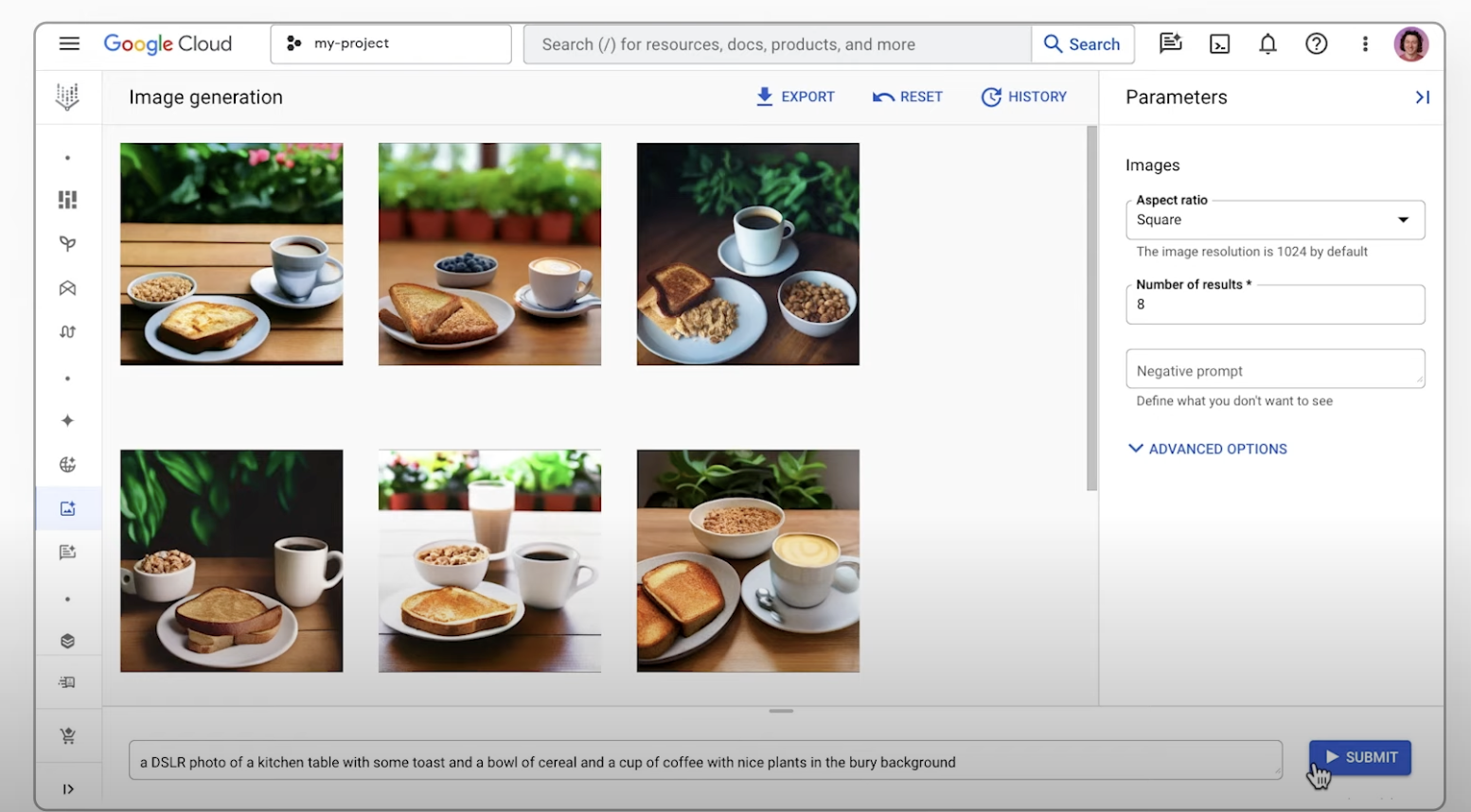Click your profile avatar picture
1471x812 pixels.
tap(1411, 44)
